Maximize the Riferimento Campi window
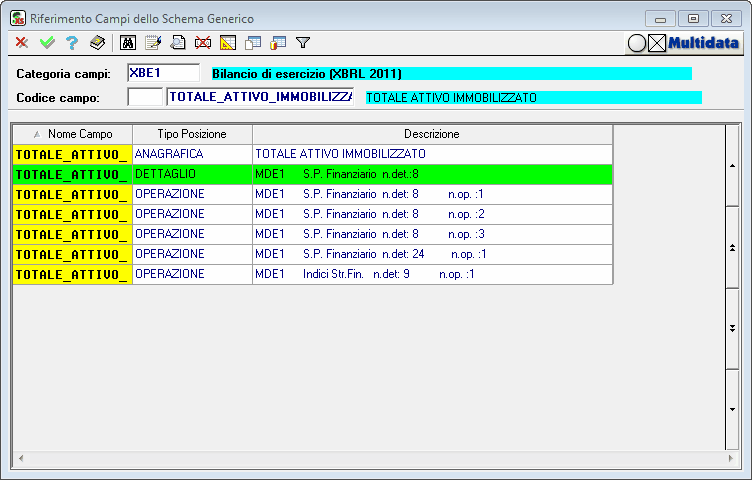Screen dimensions: 752x480 (693, 19)
